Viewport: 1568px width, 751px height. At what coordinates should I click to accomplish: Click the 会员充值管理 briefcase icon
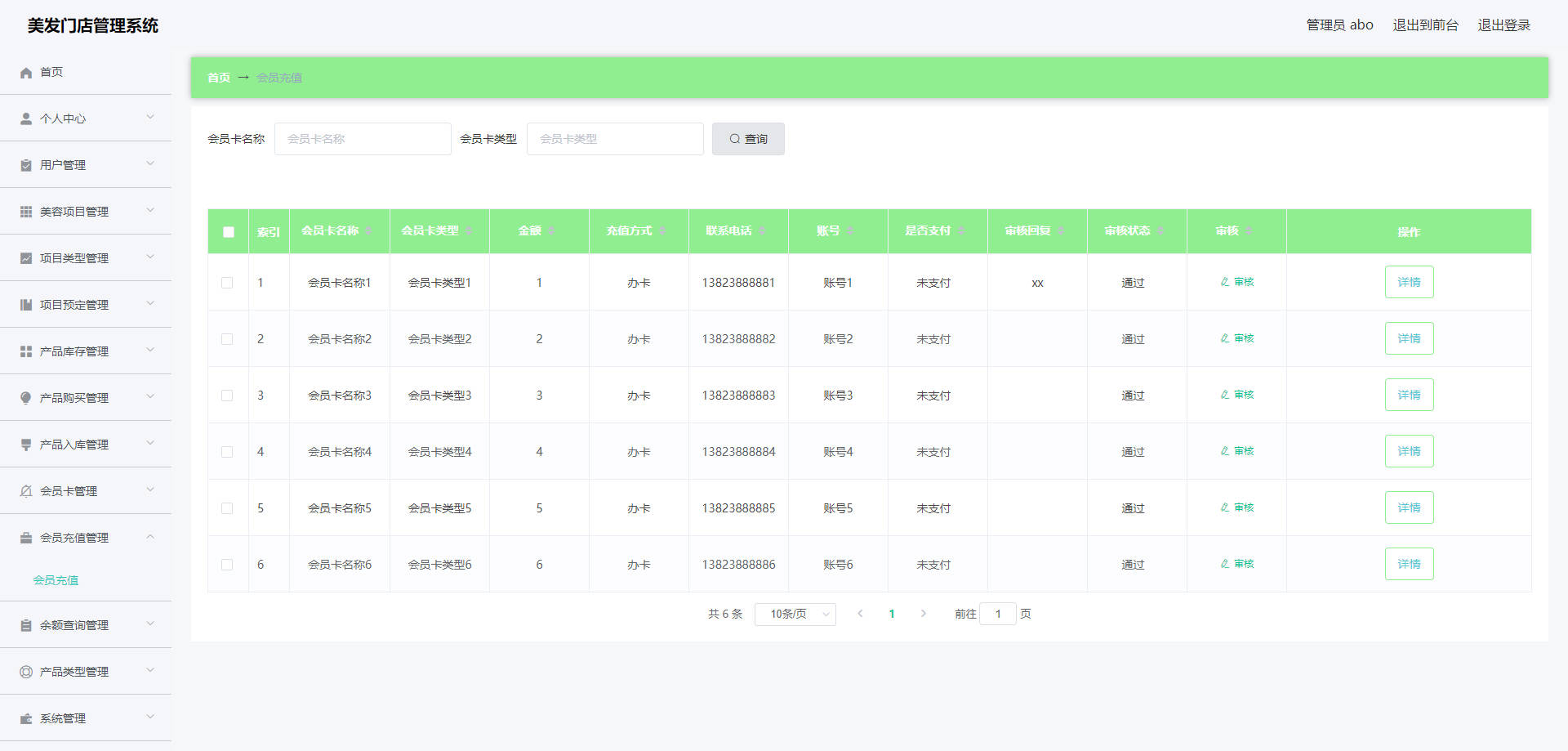pyautogui.click(x=26, y=538)
